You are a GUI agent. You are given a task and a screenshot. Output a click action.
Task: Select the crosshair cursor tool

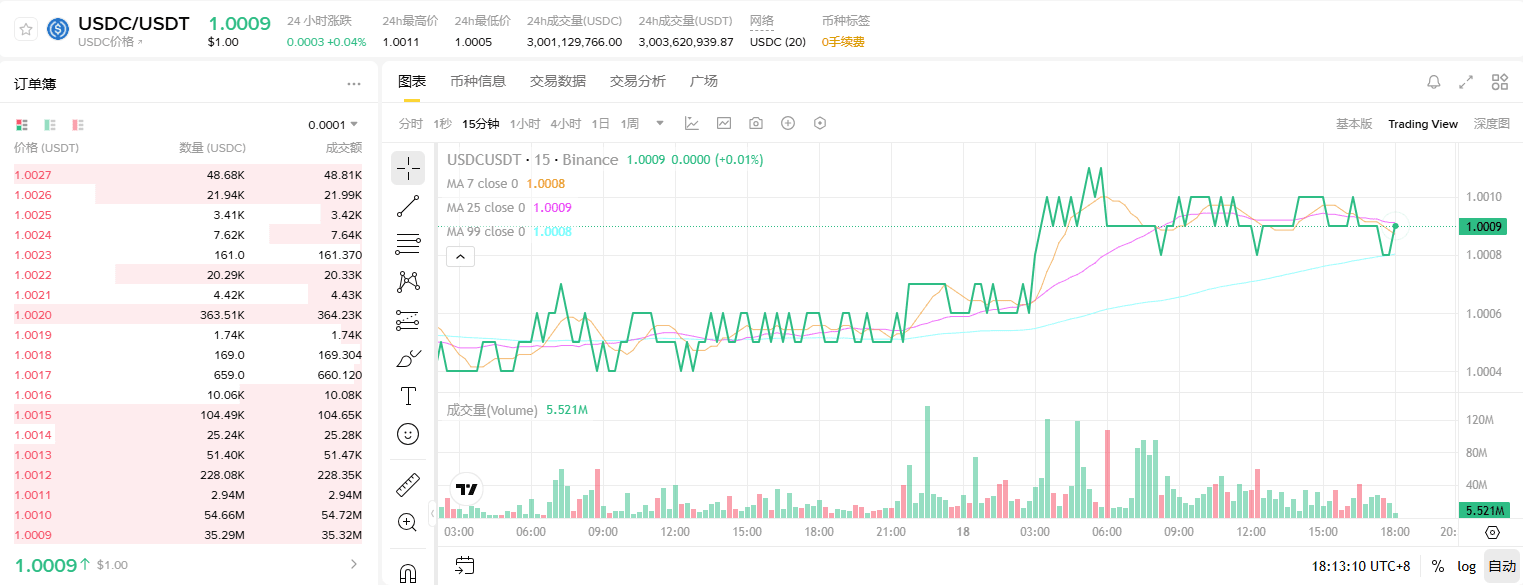click(408, 168)
